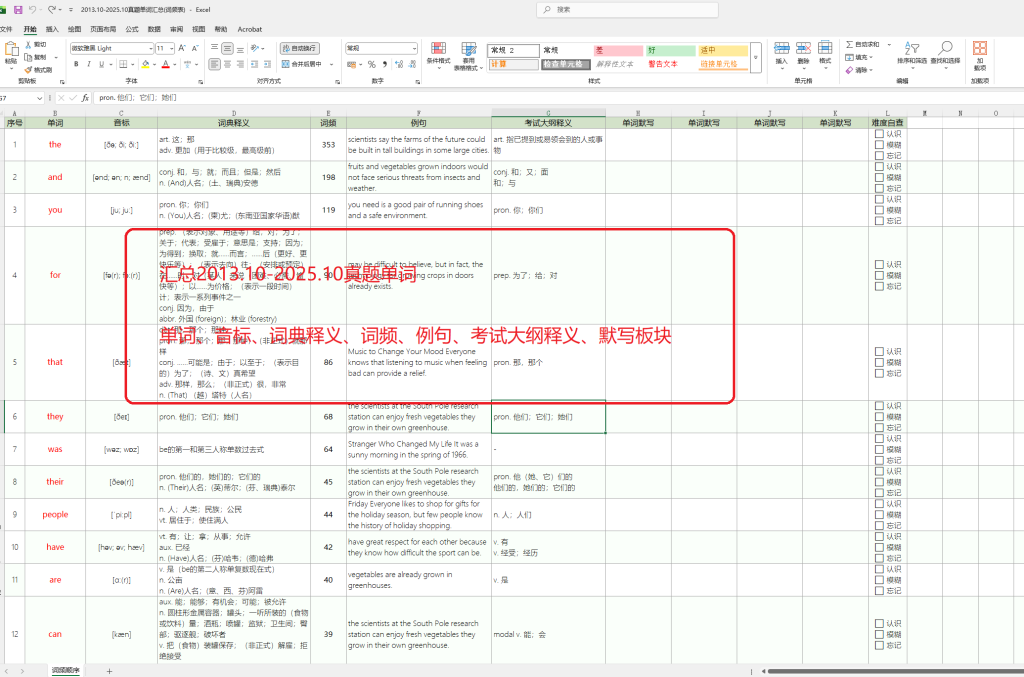
Task: Switch to the 公式 (Formulas) tab
Action: pyautogui.click(x=132, y=30)
